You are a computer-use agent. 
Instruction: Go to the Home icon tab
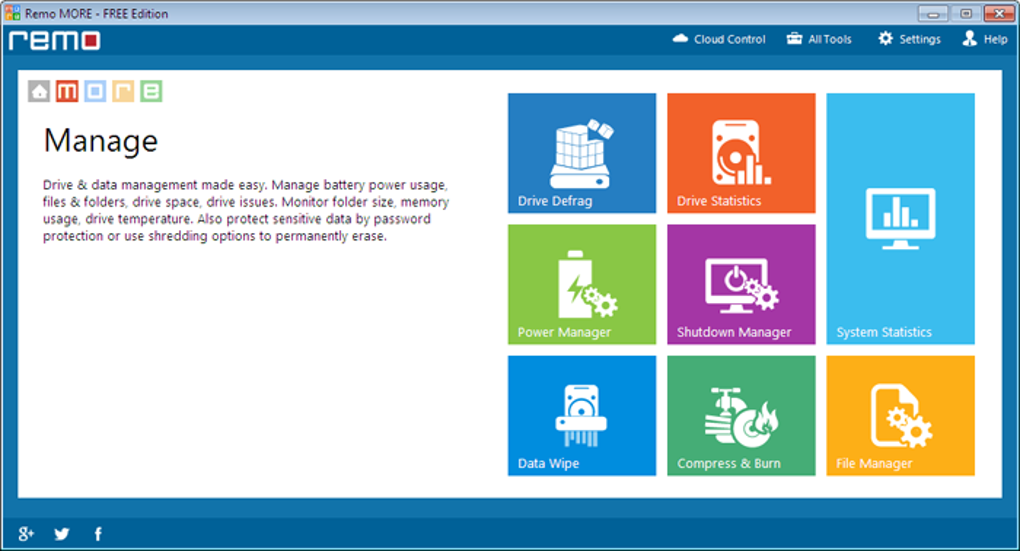pyautogui.click(x=39, y=91)
